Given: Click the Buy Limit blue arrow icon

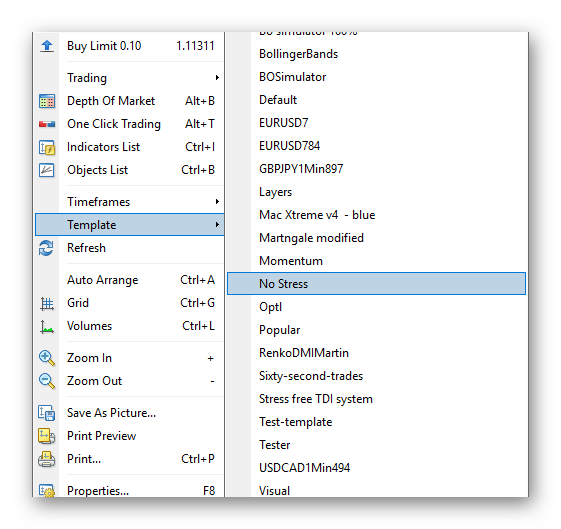Looking at the screenshot, I should 47,46.
